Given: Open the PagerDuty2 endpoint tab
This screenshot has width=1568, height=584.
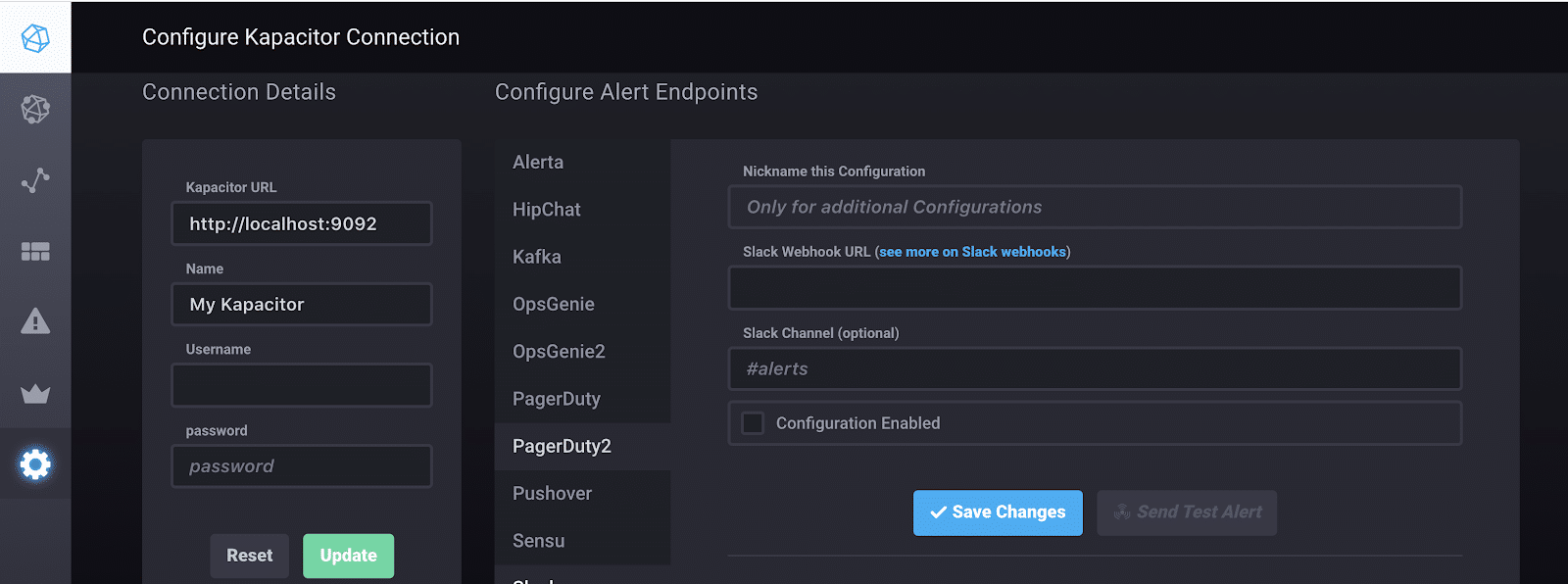Looking at the screenshot, I should pos(562,447).
